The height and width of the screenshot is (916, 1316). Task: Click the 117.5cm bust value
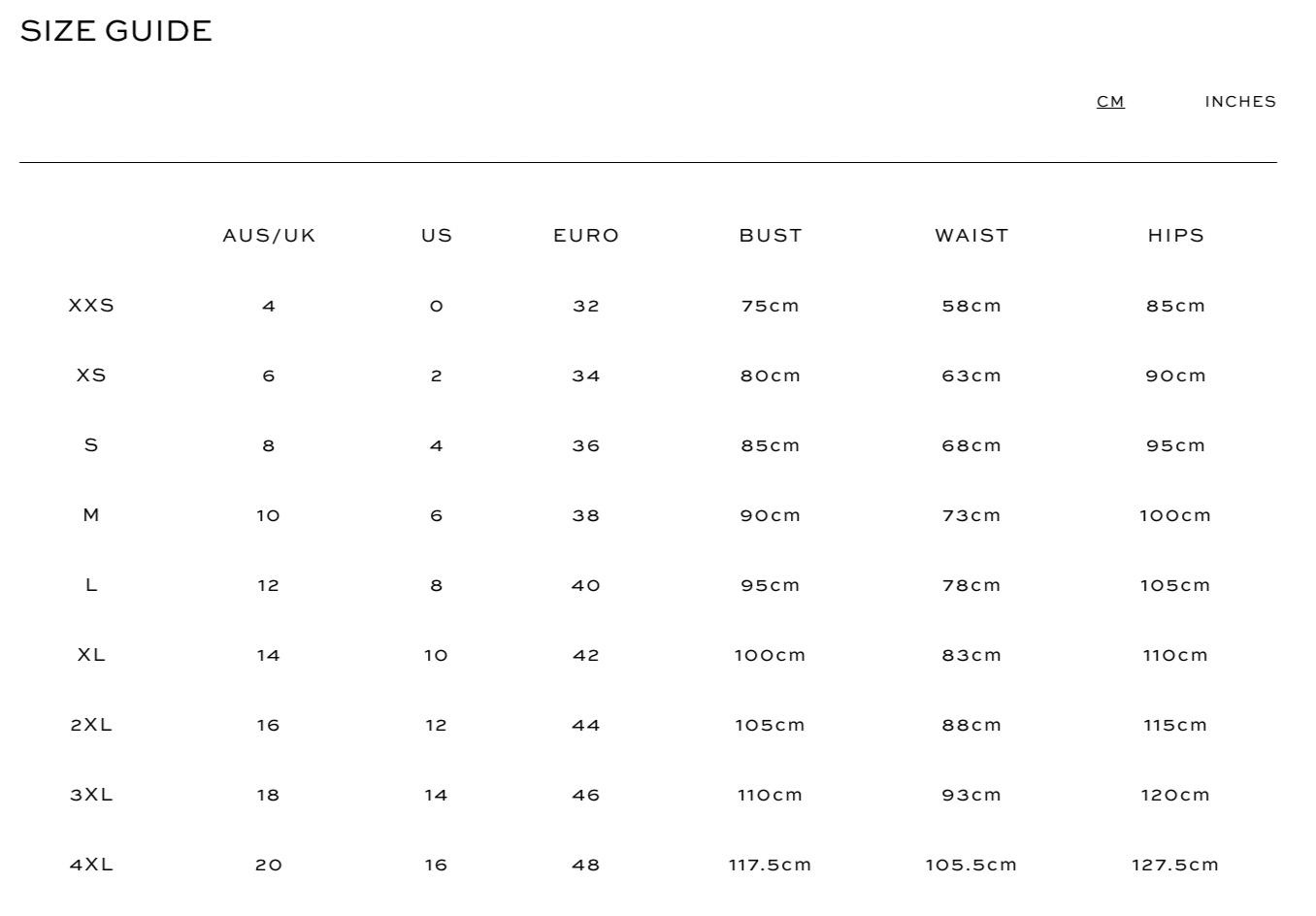[770, 865]
